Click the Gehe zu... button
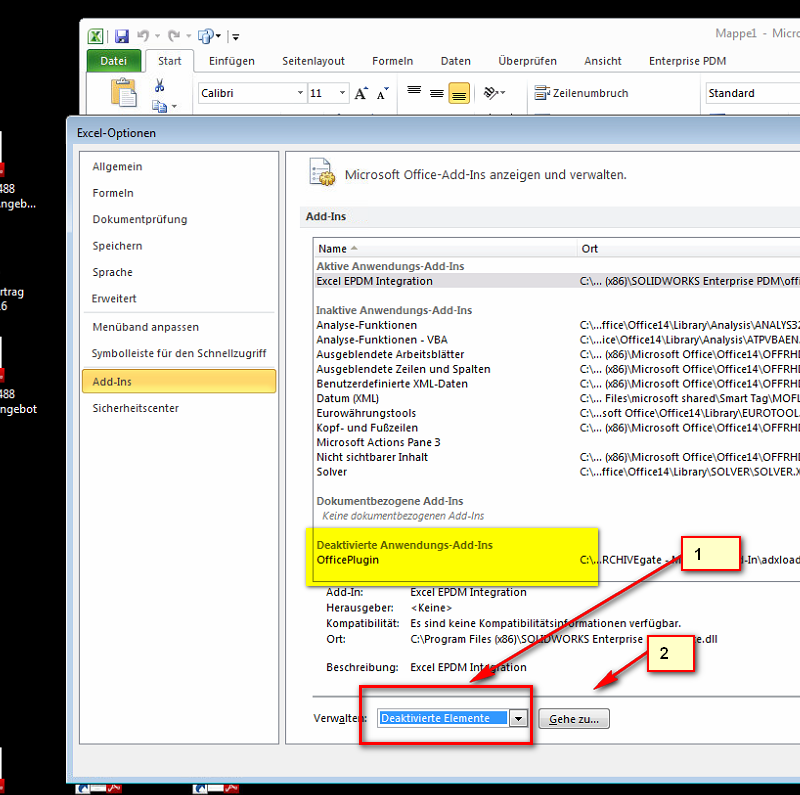Viewport: 800px width, 795px height. click(x=574, y=719)
